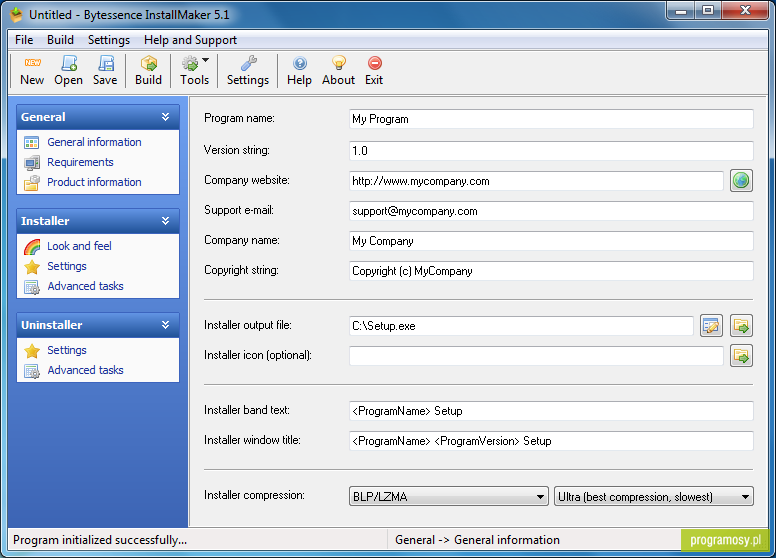
Task: Open Uninstaller Advanced tasks link
Action: [85, 370]
